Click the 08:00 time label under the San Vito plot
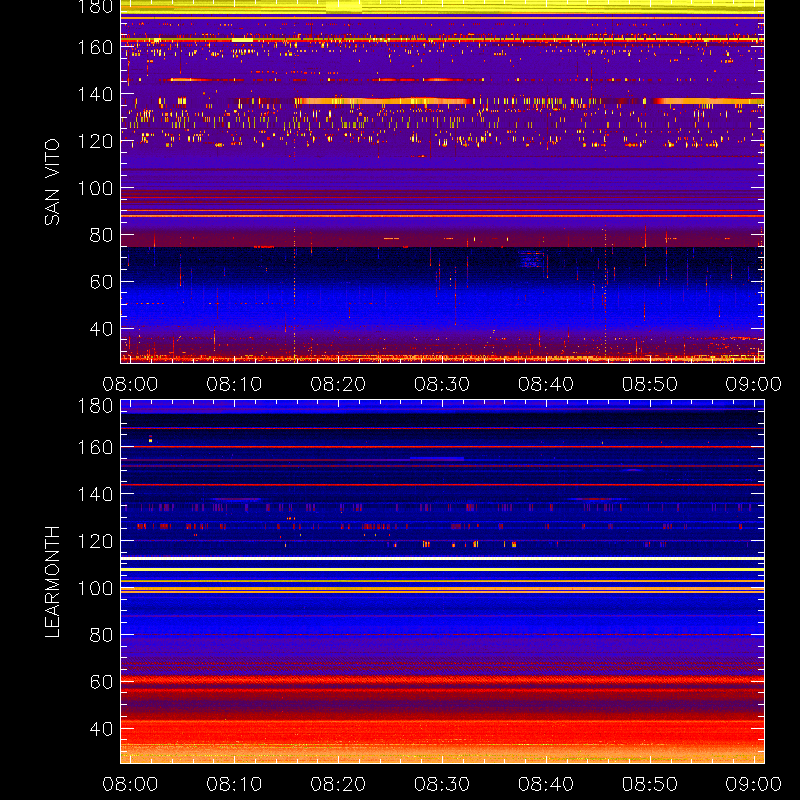800x800 pixels. (x=130, y=384)
